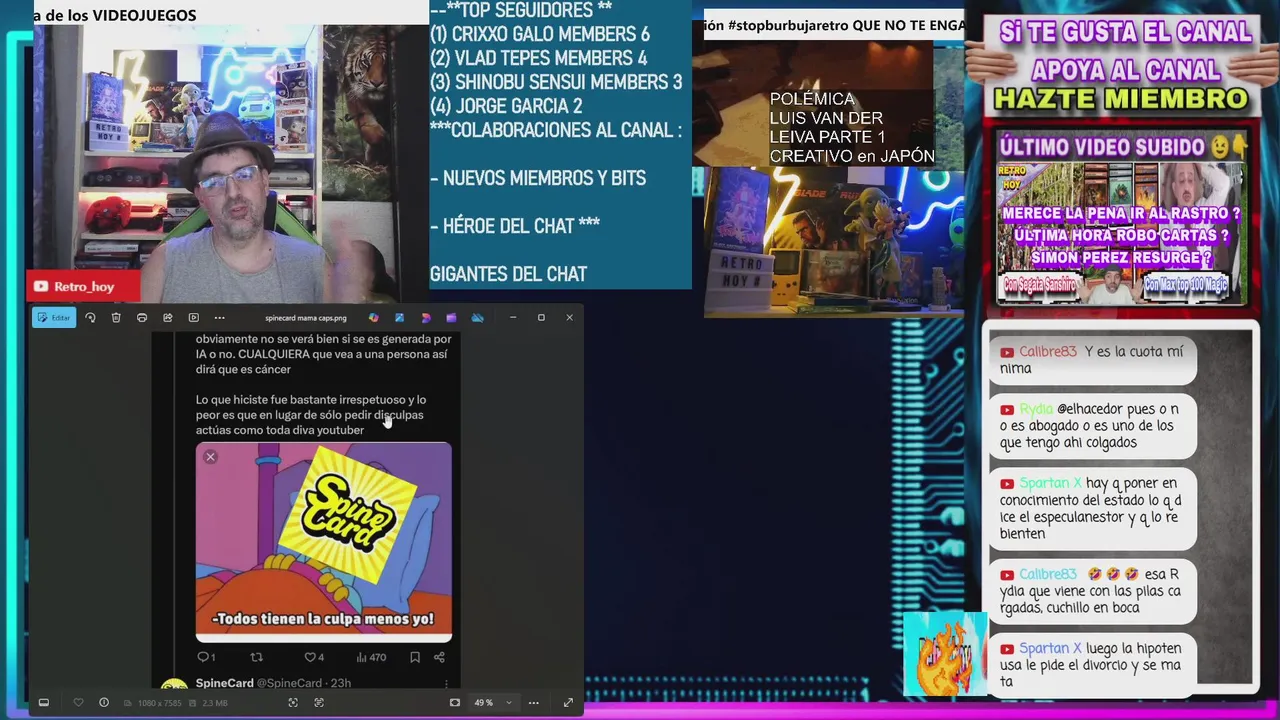The width and height of the screenshot is (1280, 720).
Task: Open the Designer blue icon in Photos
Action: point(399,318)
